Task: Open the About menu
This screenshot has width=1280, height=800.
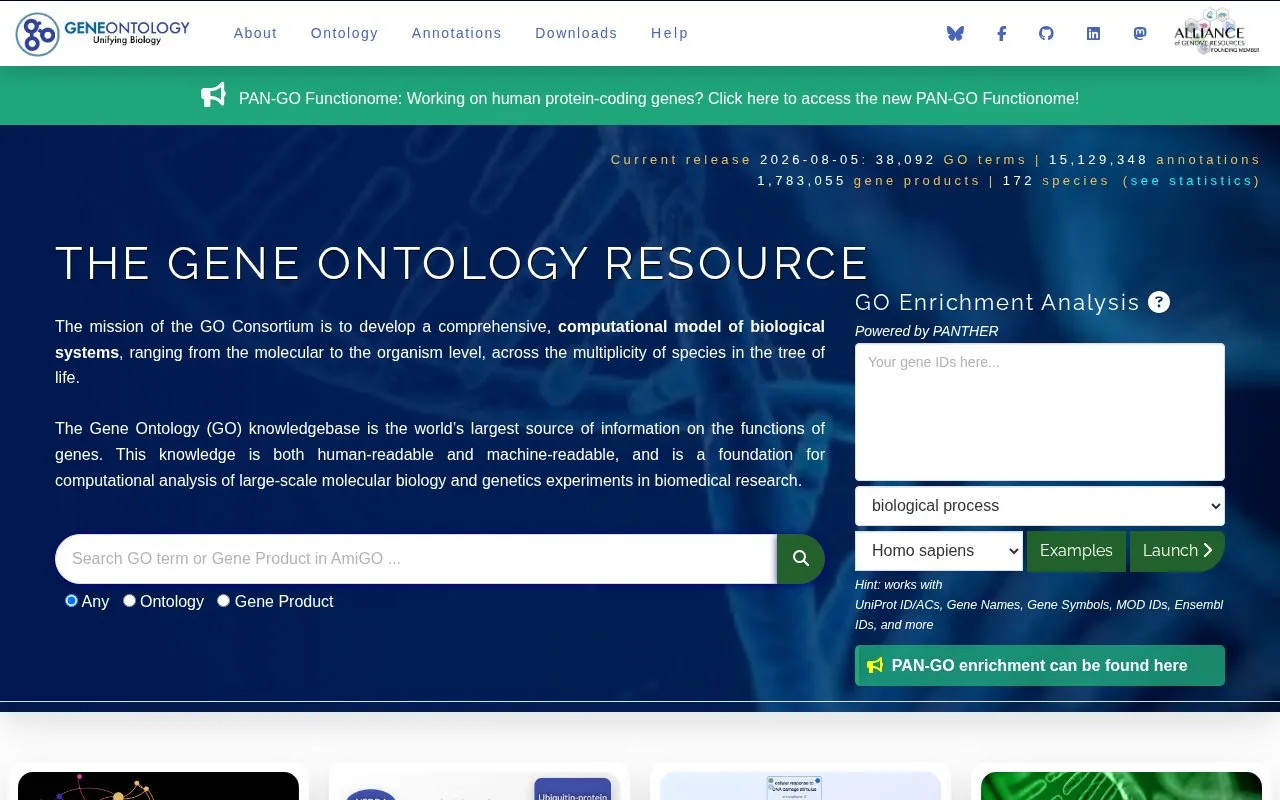Action: 255,33
